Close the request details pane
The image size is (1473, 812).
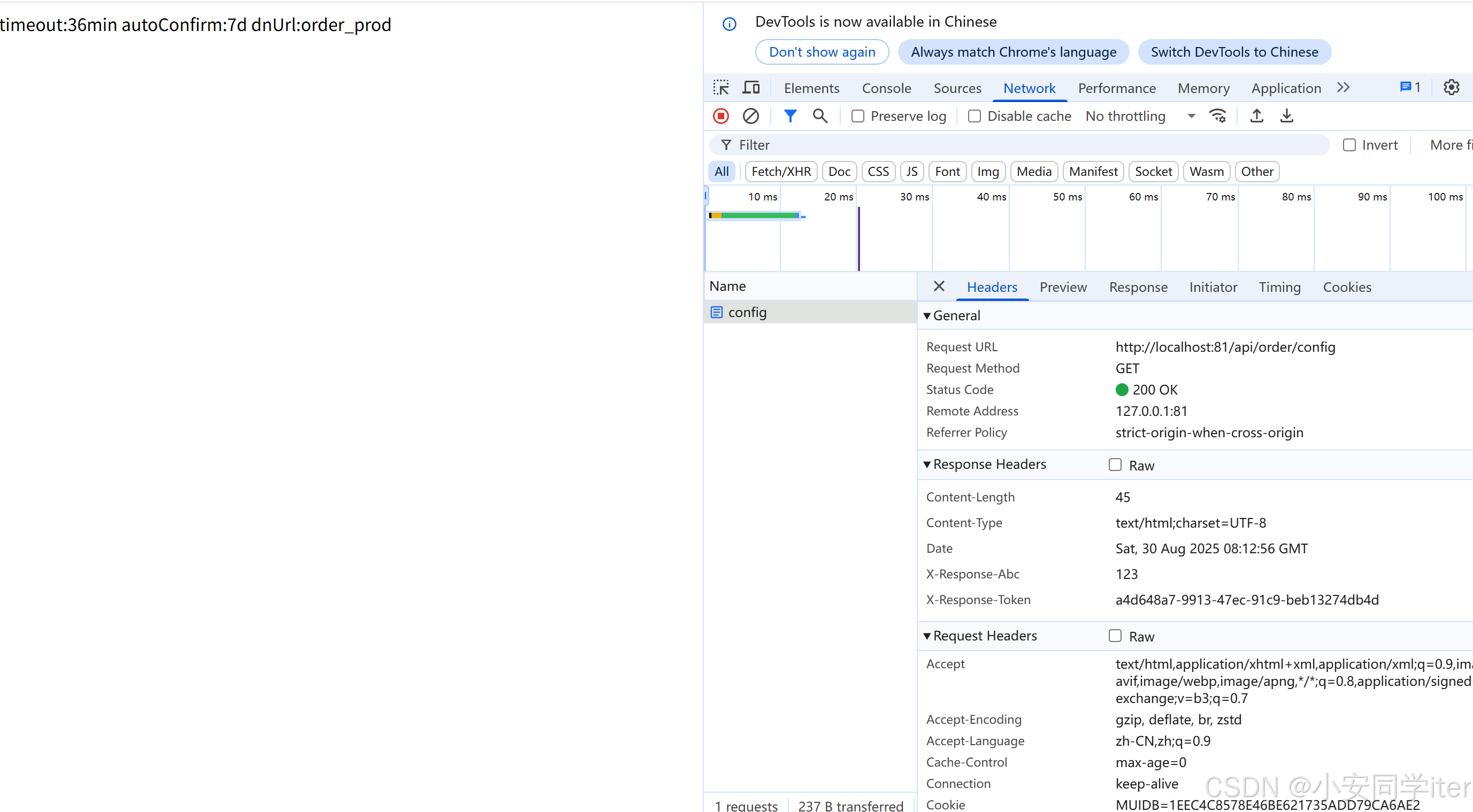[x=939, y=287]
